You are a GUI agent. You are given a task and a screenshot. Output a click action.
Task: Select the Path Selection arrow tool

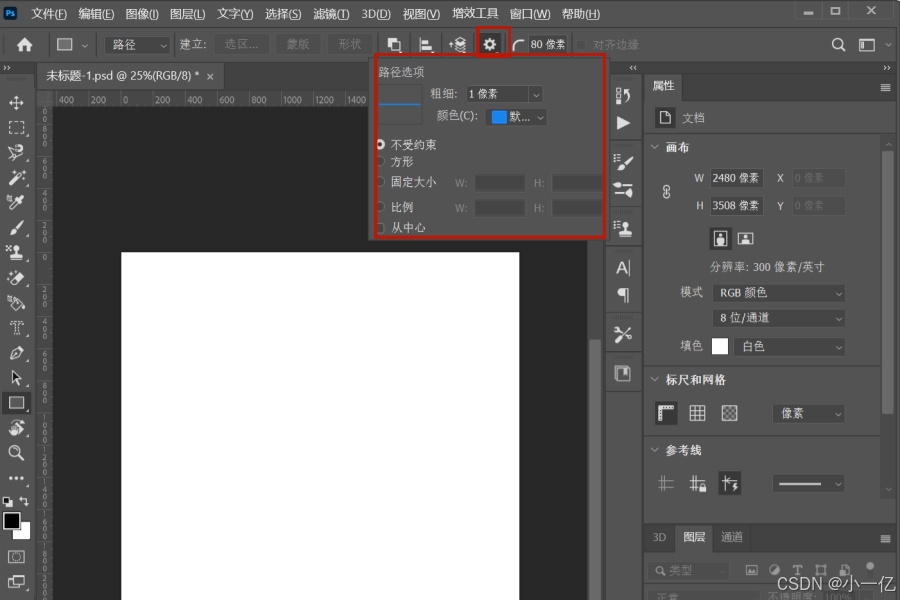[x=16, y=378]
